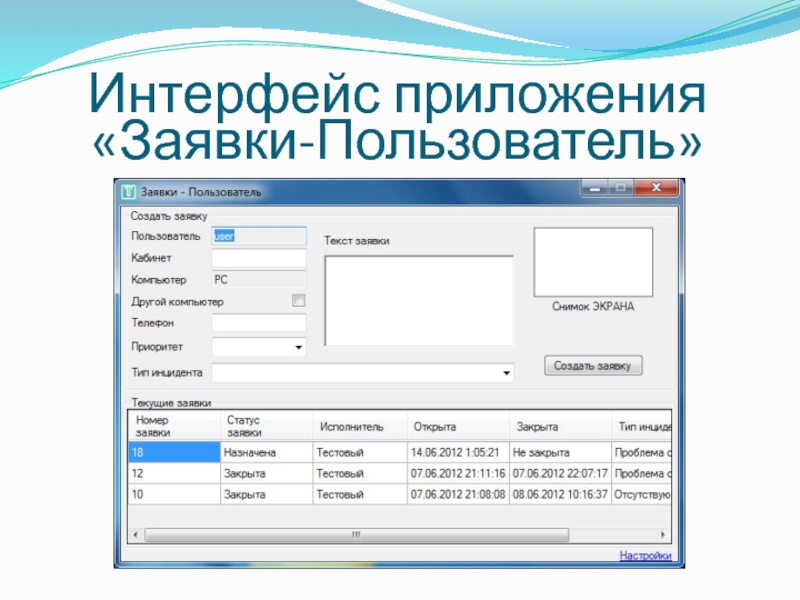Viewport: 800px width, 600px height.
Task: Click the Кабинет input field
Action: [x=259, y=258]
